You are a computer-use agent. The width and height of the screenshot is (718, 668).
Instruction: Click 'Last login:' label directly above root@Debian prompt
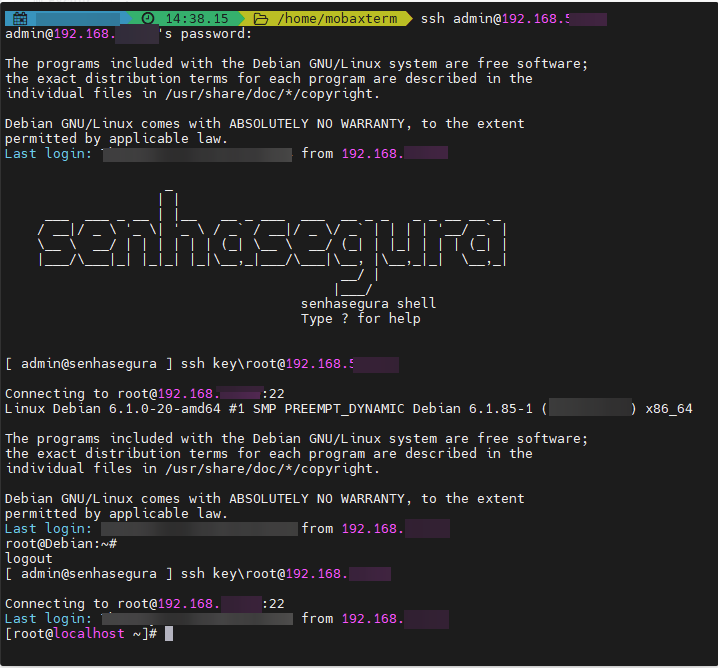(x=48, y=529)
